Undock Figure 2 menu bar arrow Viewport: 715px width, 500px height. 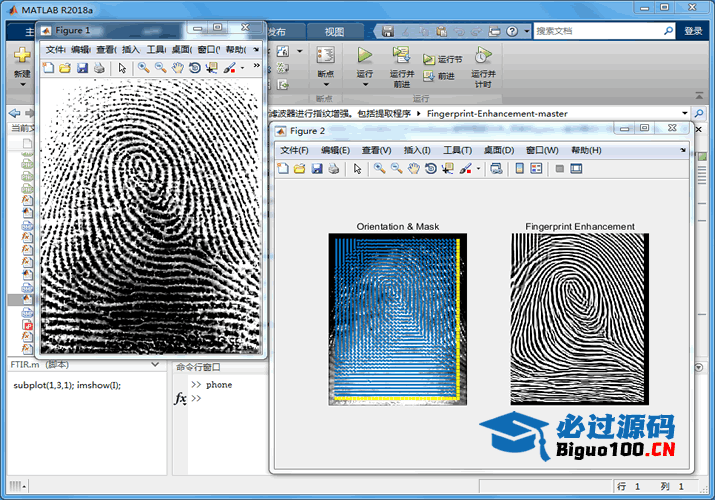683,150
